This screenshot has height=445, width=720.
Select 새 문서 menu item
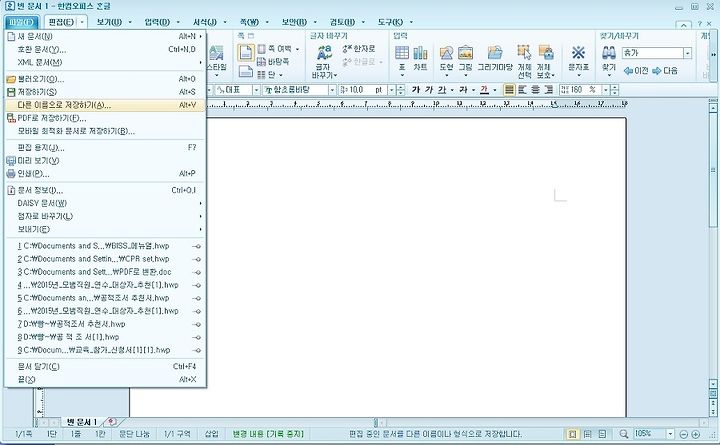click(105, 36)
